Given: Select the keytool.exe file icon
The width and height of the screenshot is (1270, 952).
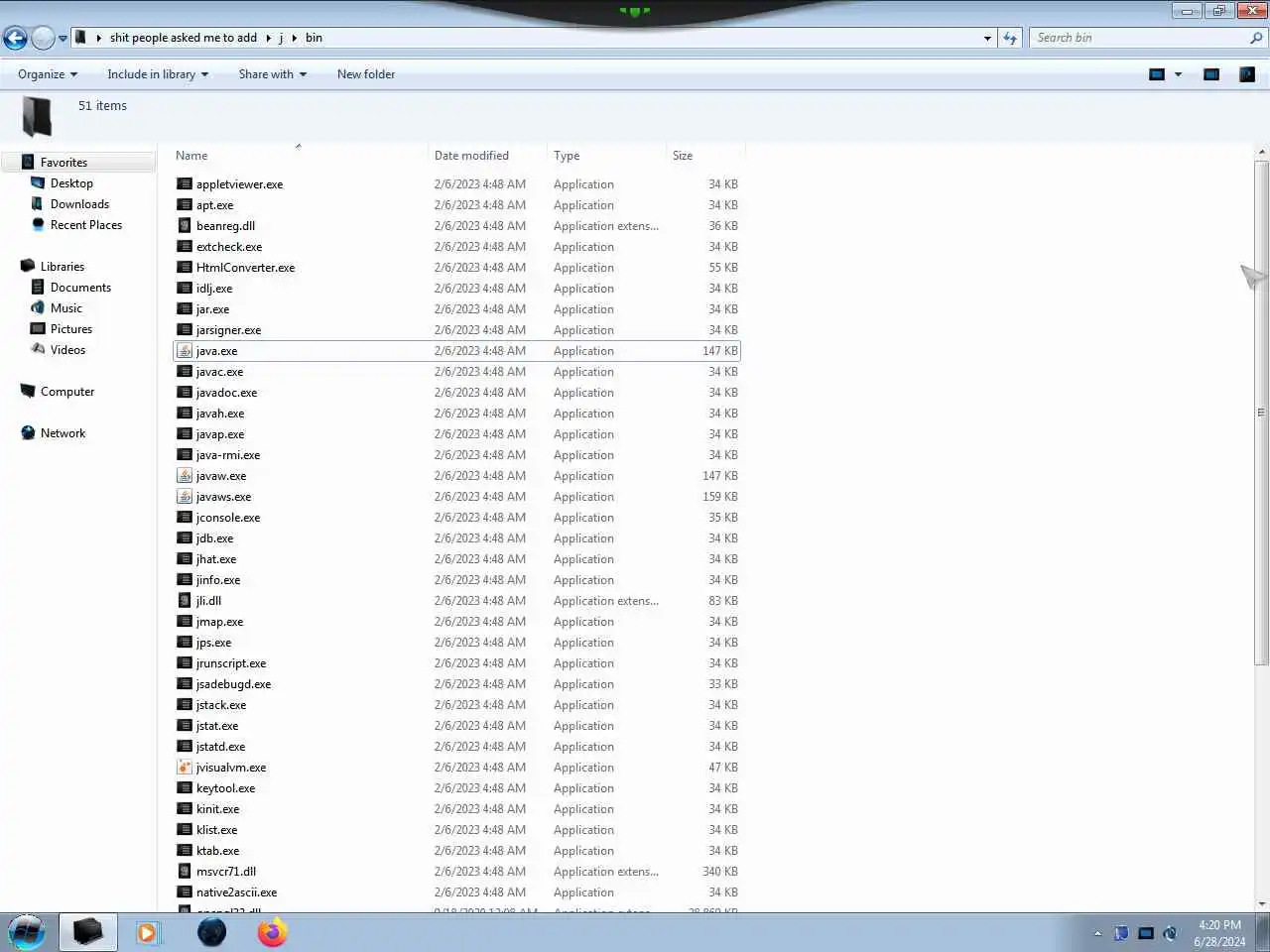Looking at the screenshot, I should [x=185, y=788].
